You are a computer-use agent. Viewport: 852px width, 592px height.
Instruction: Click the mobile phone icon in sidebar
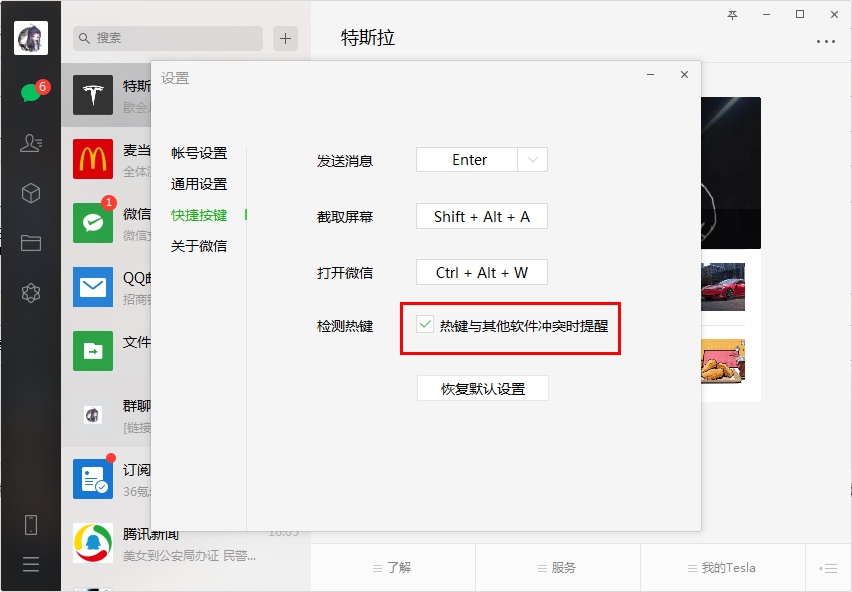tap(30, 524)
